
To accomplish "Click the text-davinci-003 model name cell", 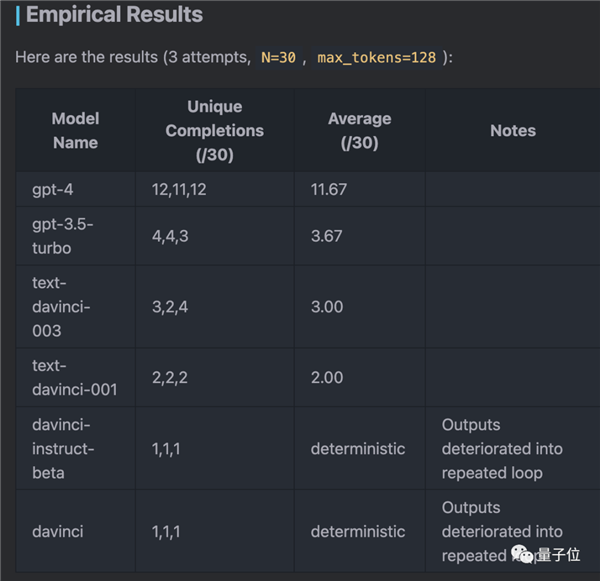I will click(x=61, y=306).
